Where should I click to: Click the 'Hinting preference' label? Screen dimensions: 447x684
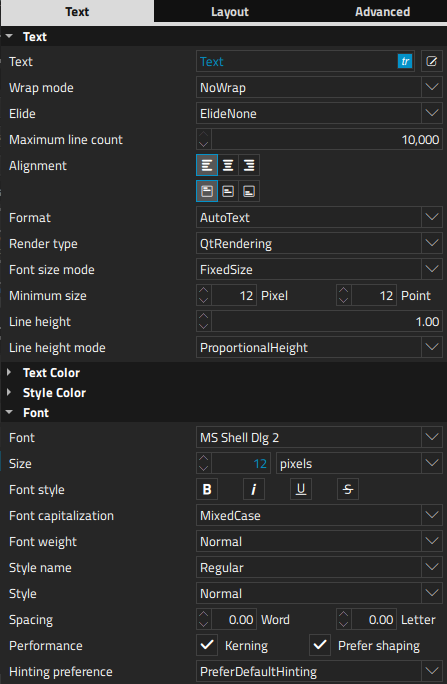(x=61, y=672)
